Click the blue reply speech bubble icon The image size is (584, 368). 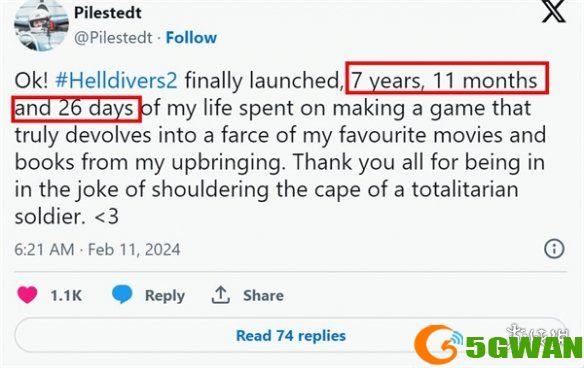click(122, 294)
